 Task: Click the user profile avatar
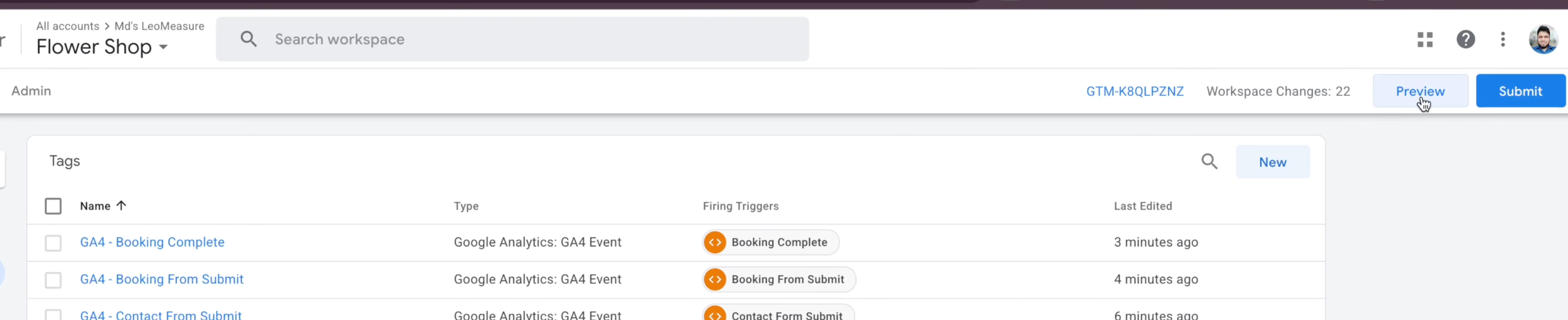pyautogui.click(x=1543, y=39)
